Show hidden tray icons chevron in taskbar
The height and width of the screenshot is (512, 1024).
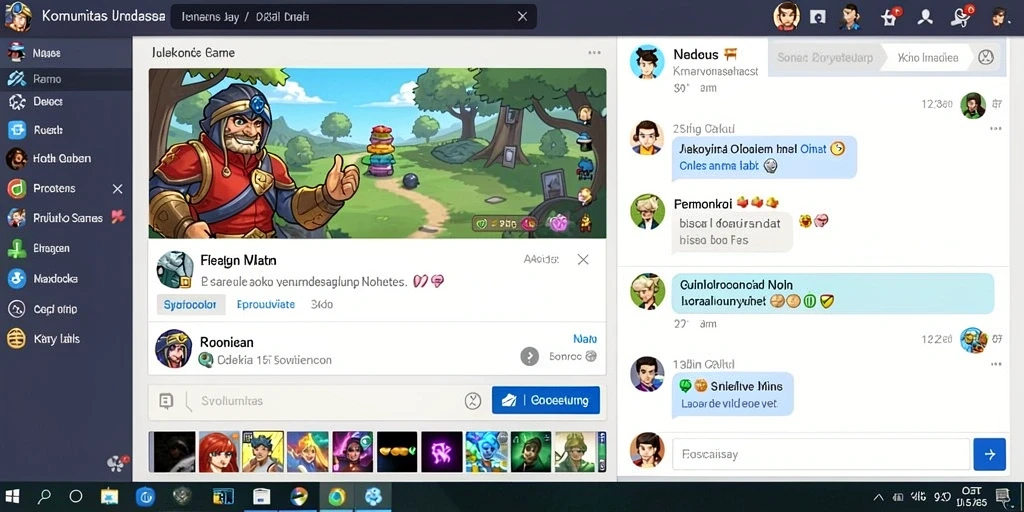click(x=878, y=497)
